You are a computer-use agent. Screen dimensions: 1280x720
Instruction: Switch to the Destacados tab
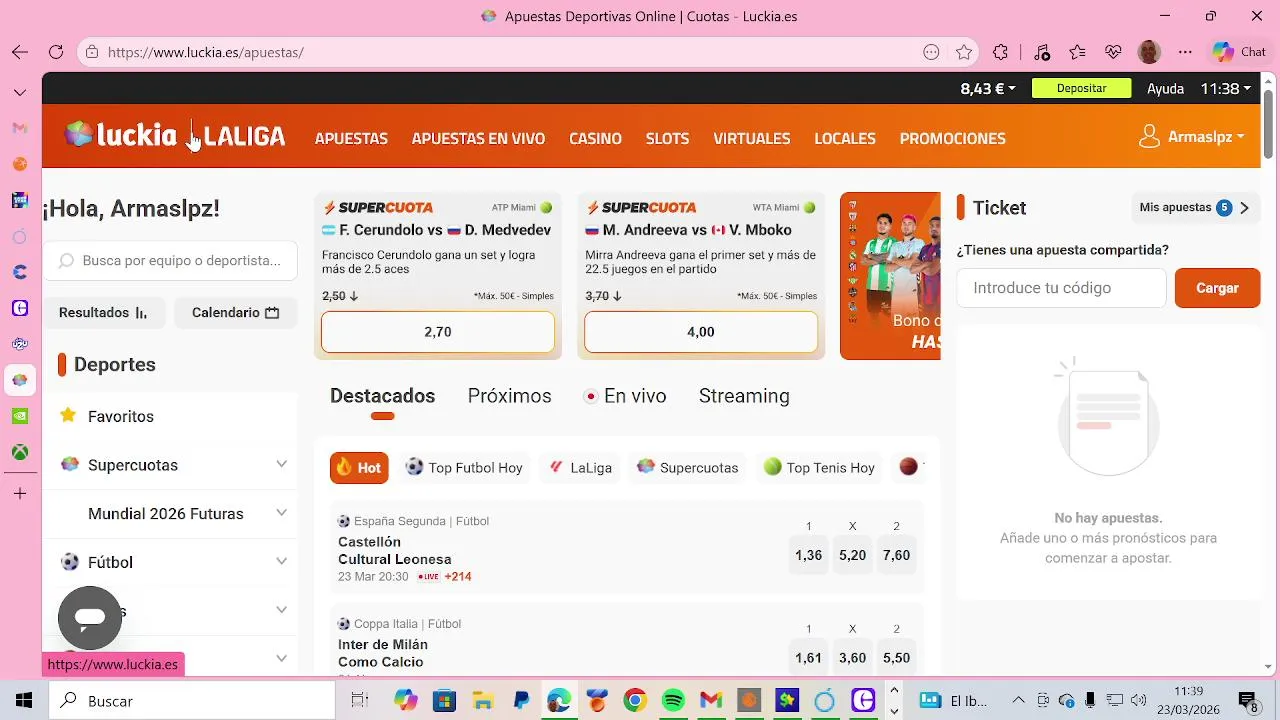point(382,396)
